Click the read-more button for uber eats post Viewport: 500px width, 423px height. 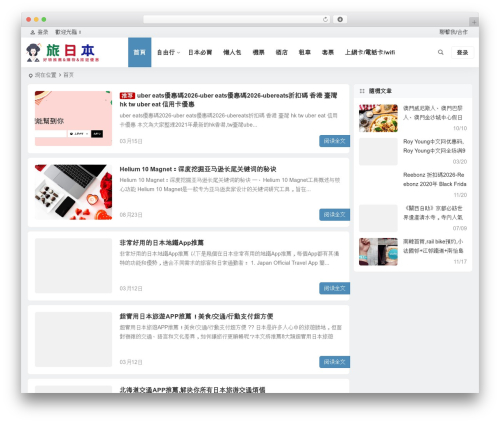point(334,141)
